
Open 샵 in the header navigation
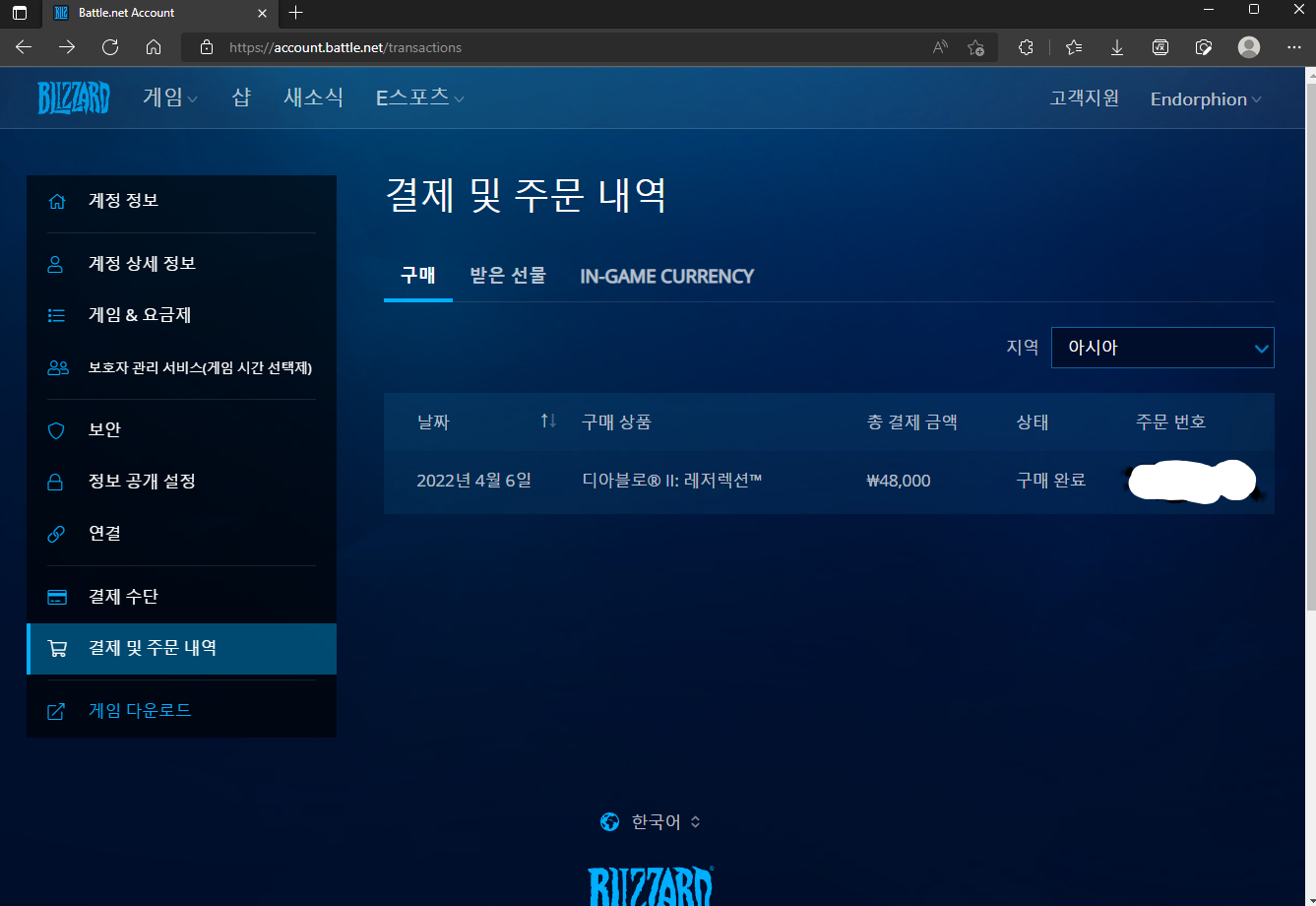coord(241,97)
